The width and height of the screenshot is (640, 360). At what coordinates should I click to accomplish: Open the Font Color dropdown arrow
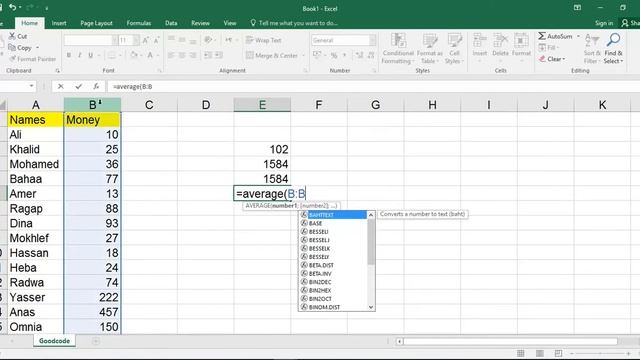[158, 55]
